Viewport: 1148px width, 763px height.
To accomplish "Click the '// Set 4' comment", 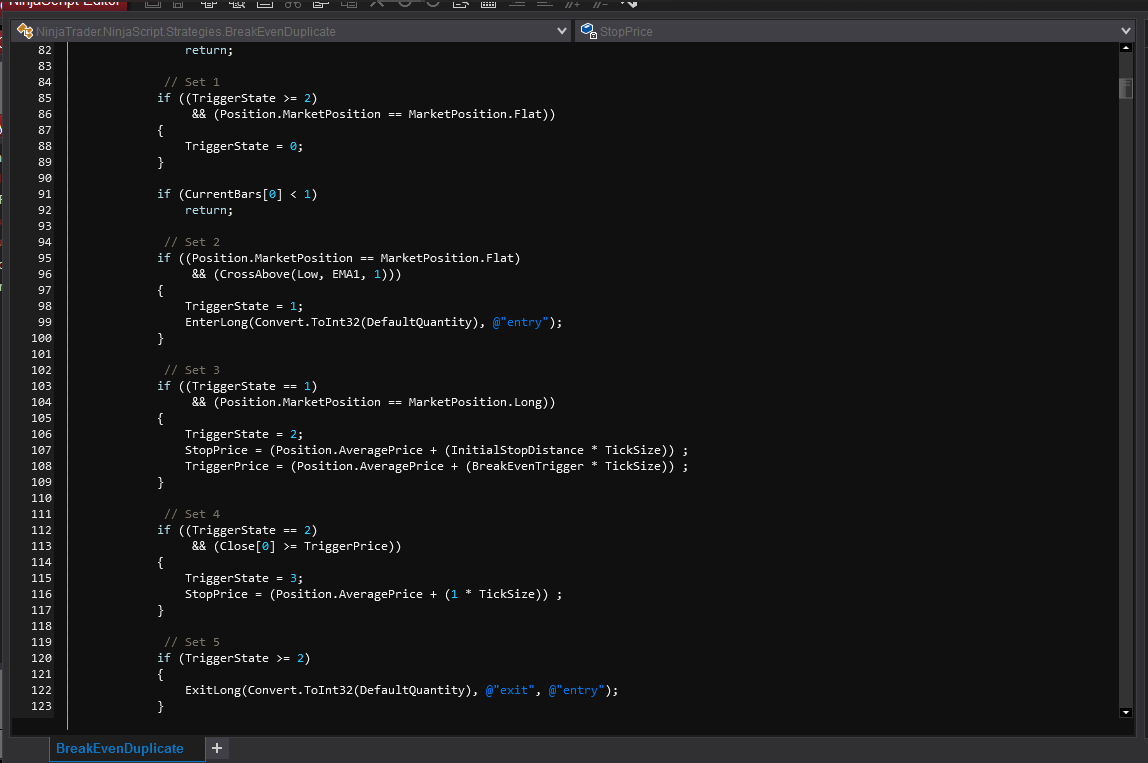I will tap(191, 514).
